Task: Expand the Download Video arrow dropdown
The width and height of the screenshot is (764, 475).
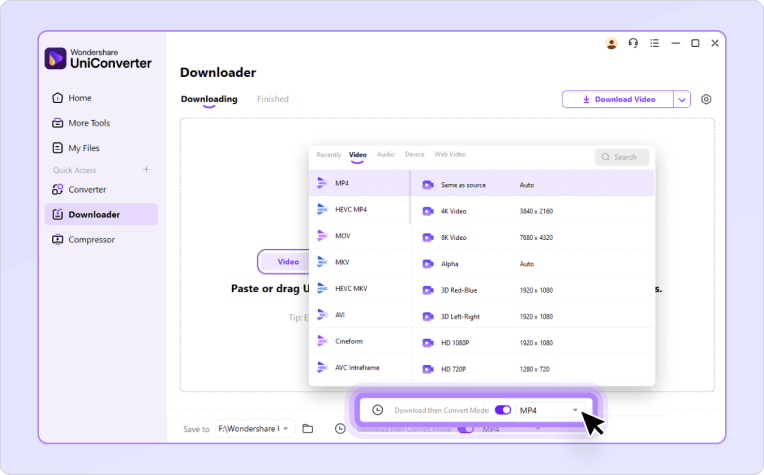Action: tap(682, 100)
